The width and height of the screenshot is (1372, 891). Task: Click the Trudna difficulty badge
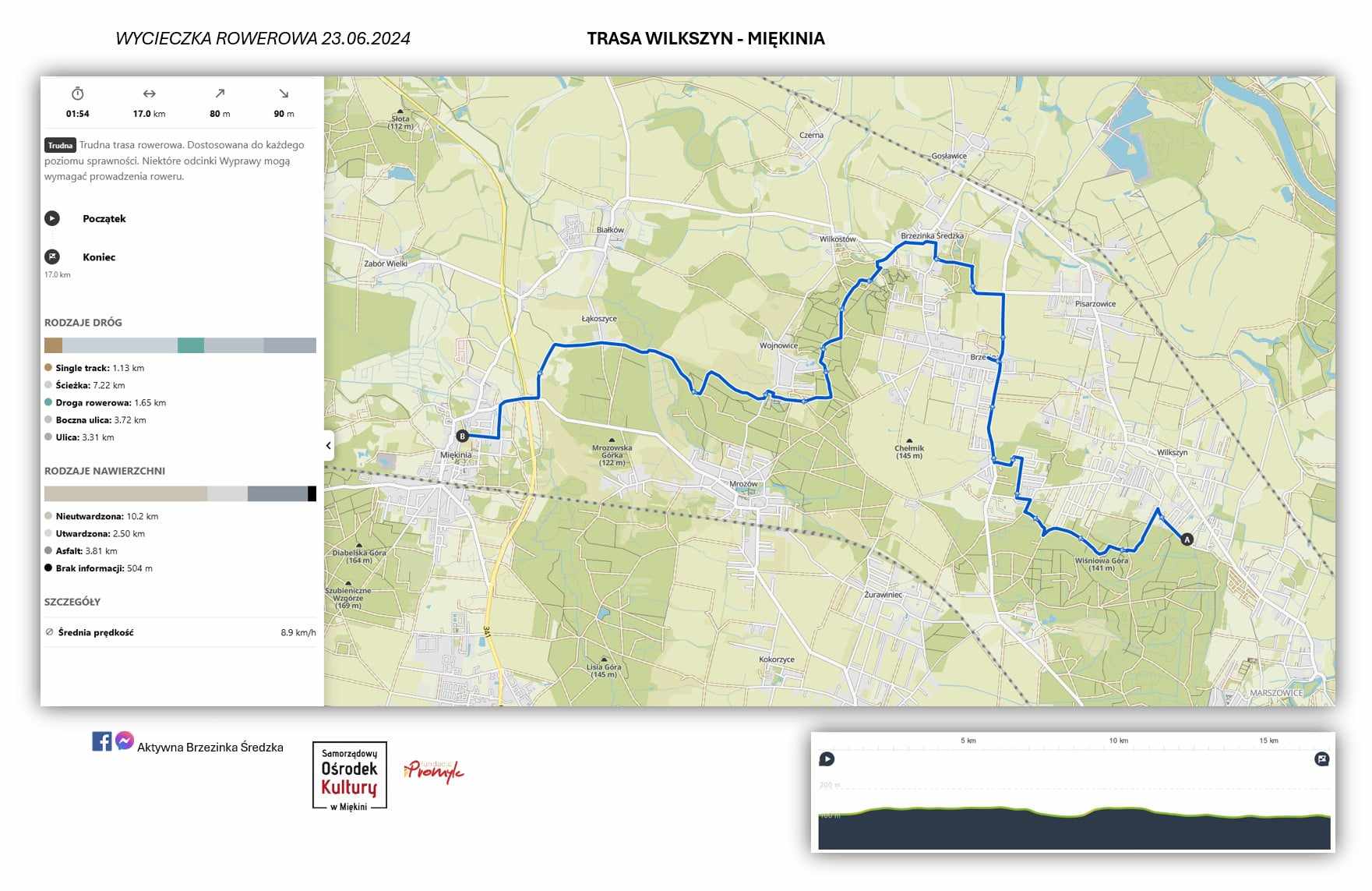pos(60,145)
